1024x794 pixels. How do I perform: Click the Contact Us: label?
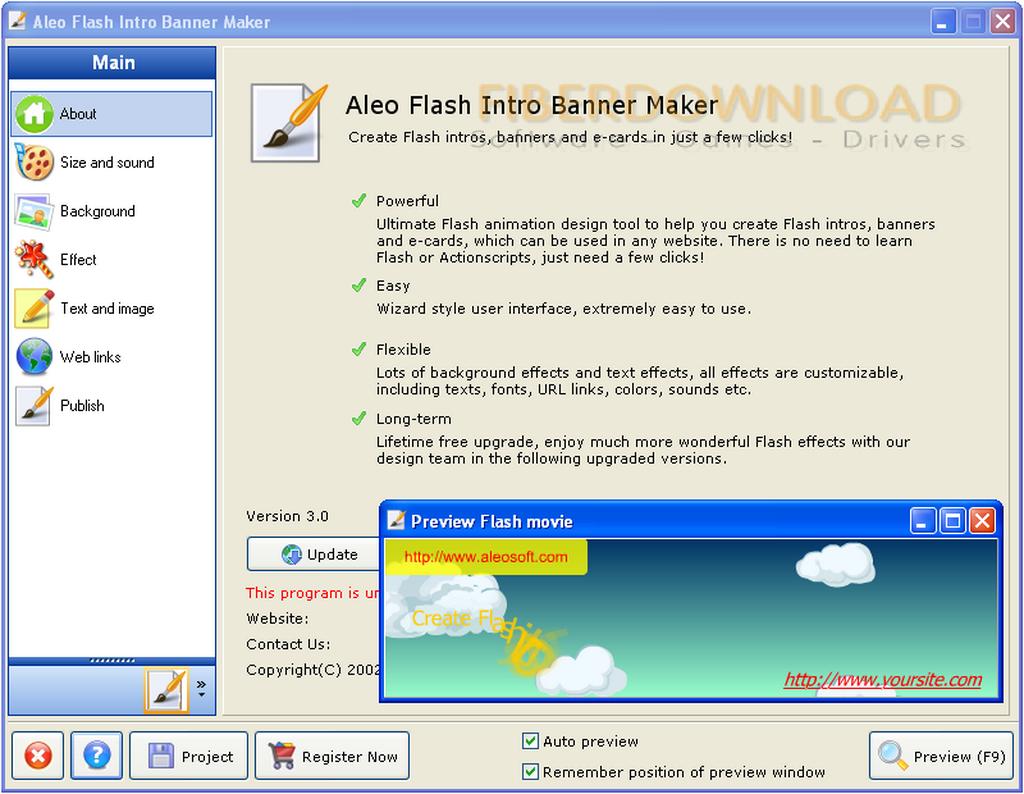pyautogui.click(x=288, y=644)
